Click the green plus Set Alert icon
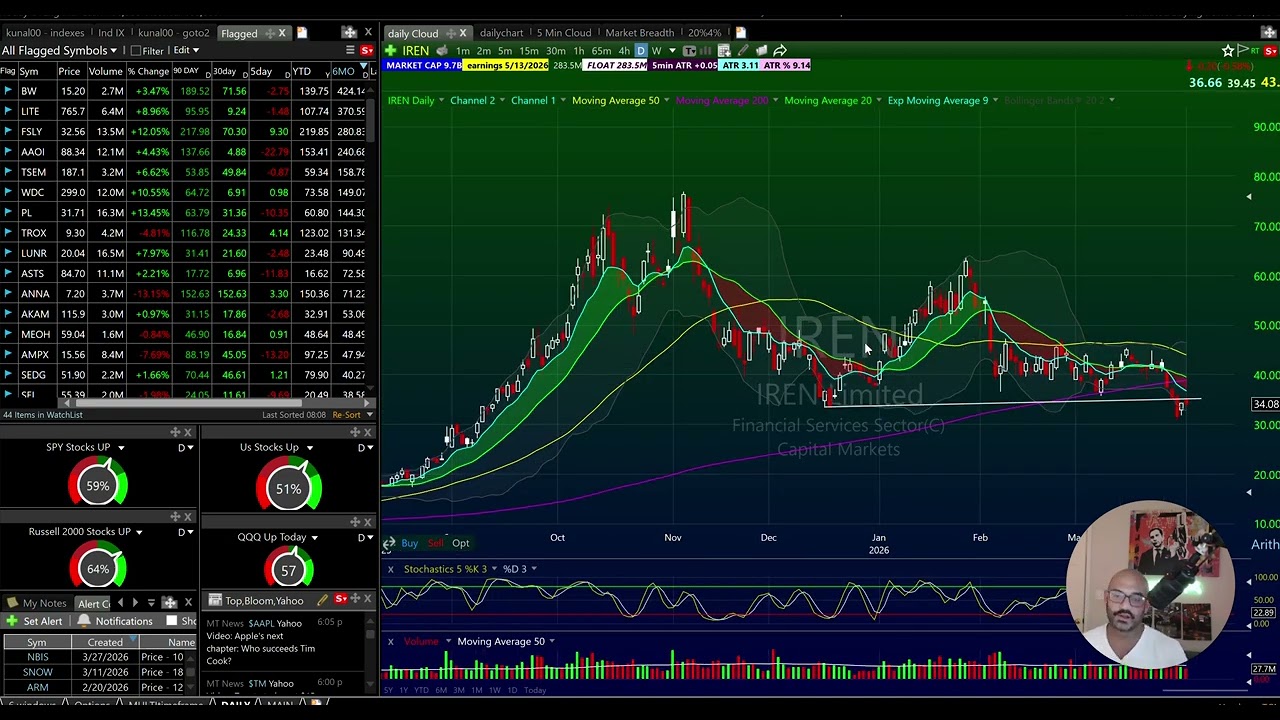The width and height of the screenshot is (1280, 720). click(11, 621)
